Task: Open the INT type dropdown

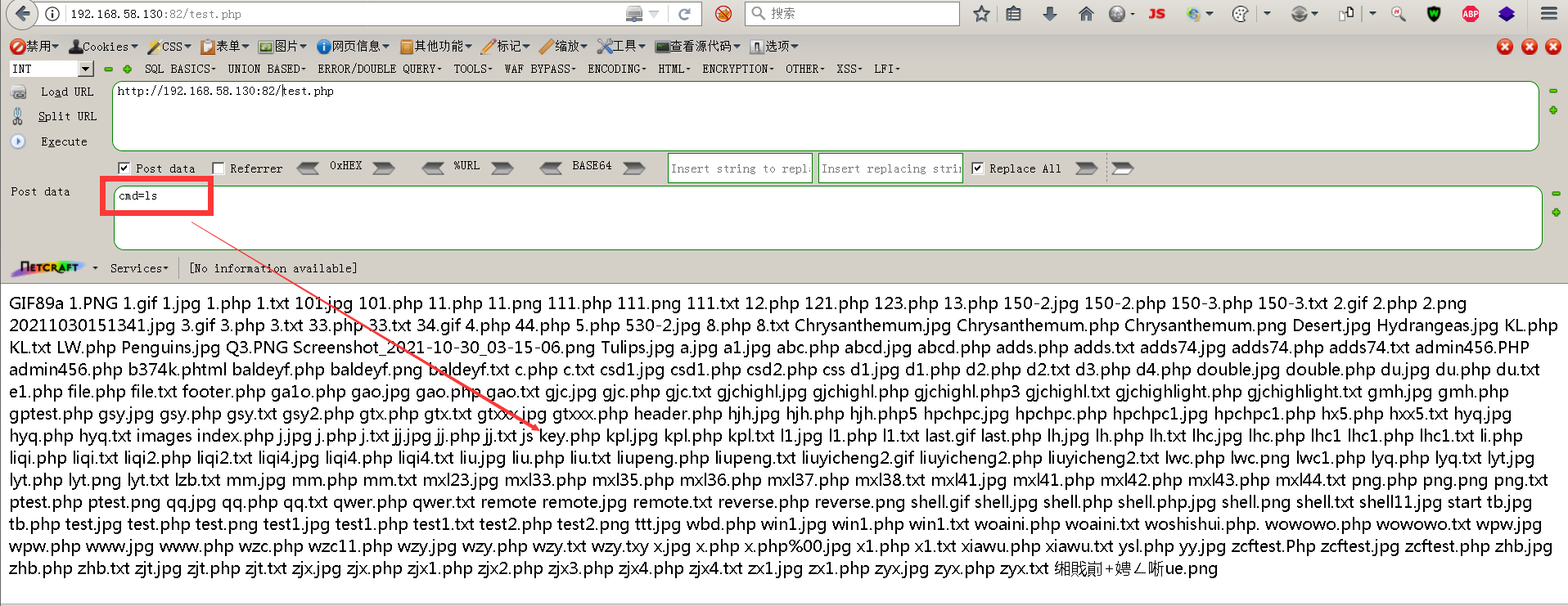Action: click(86, 69)
